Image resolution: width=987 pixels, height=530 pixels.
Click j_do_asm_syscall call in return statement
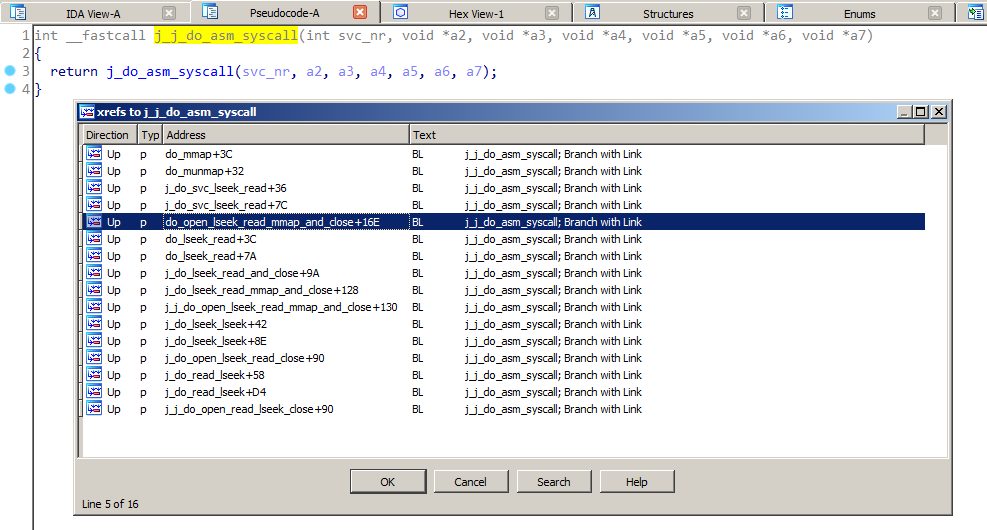(x=170, y=72)
